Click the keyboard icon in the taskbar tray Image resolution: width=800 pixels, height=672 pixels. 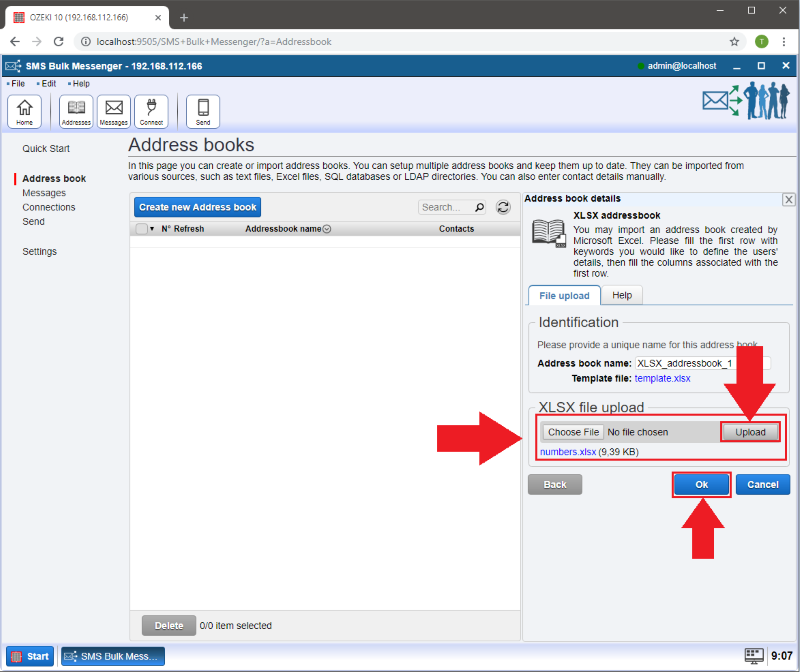click(754, 656)
